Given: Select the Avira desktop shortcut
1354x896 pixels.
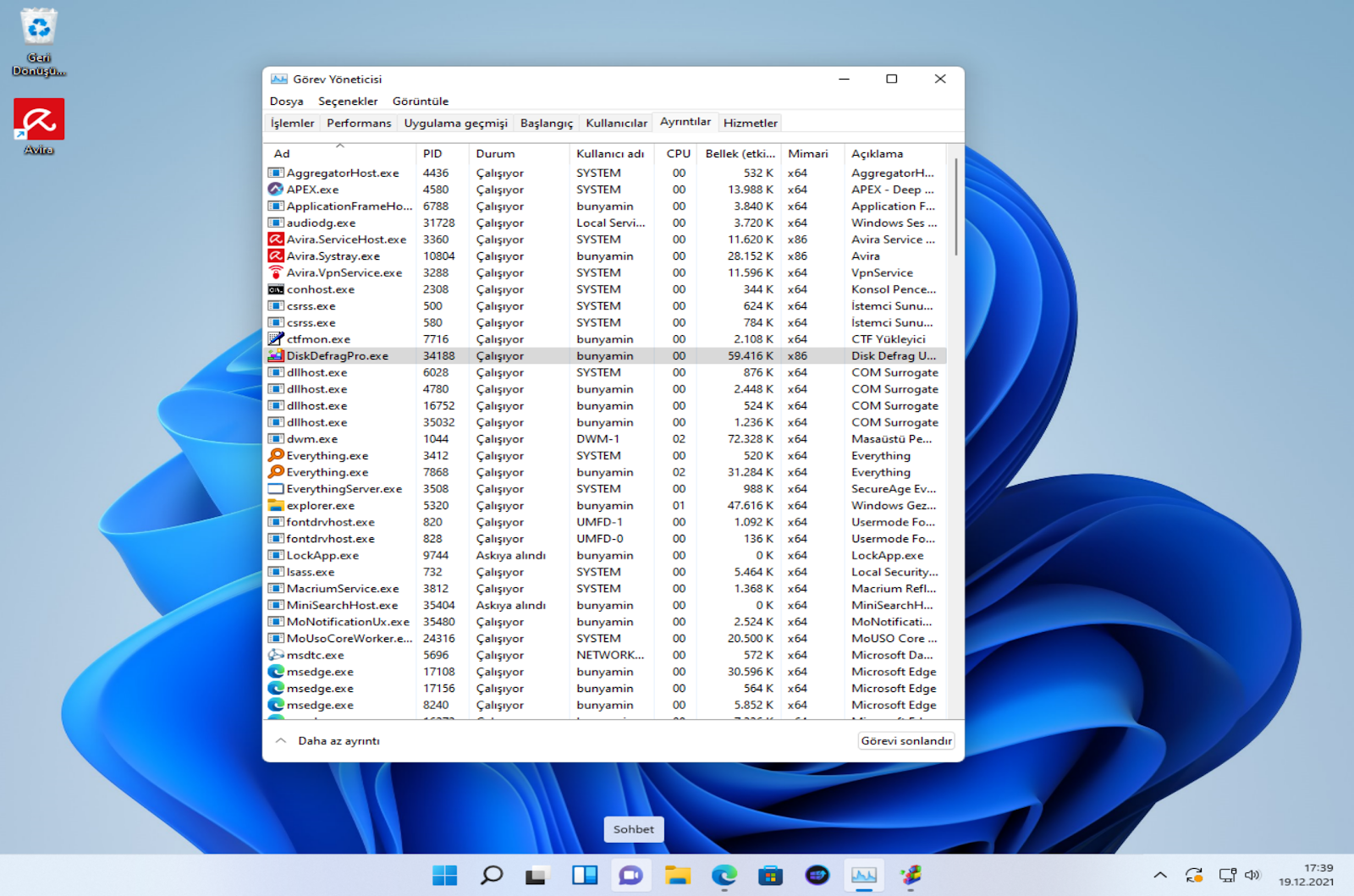Looking at the screenshot, I should pos(39,127).
